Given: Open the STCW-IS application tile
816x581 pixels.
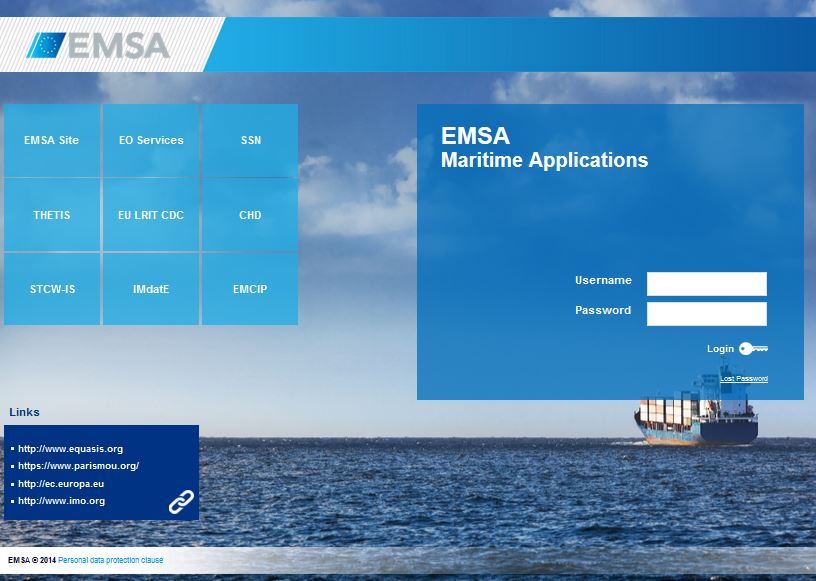Looking at the screenshot, I should 52,289.
